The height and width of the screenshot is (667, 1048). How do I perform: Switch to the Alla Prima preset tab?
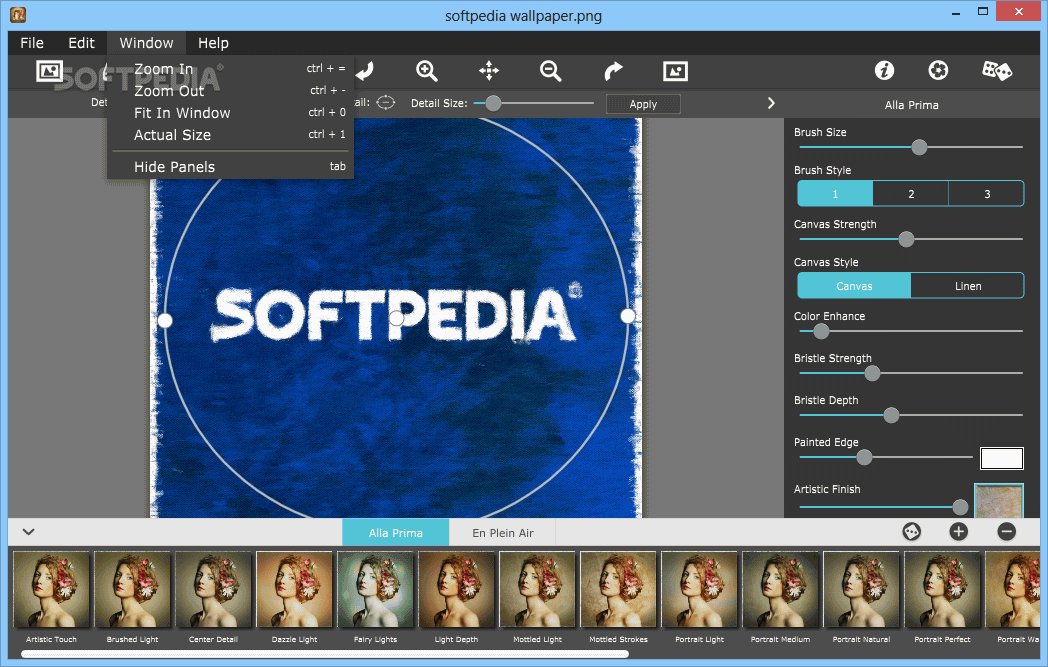pyautogui.click(x=396, y=533)
